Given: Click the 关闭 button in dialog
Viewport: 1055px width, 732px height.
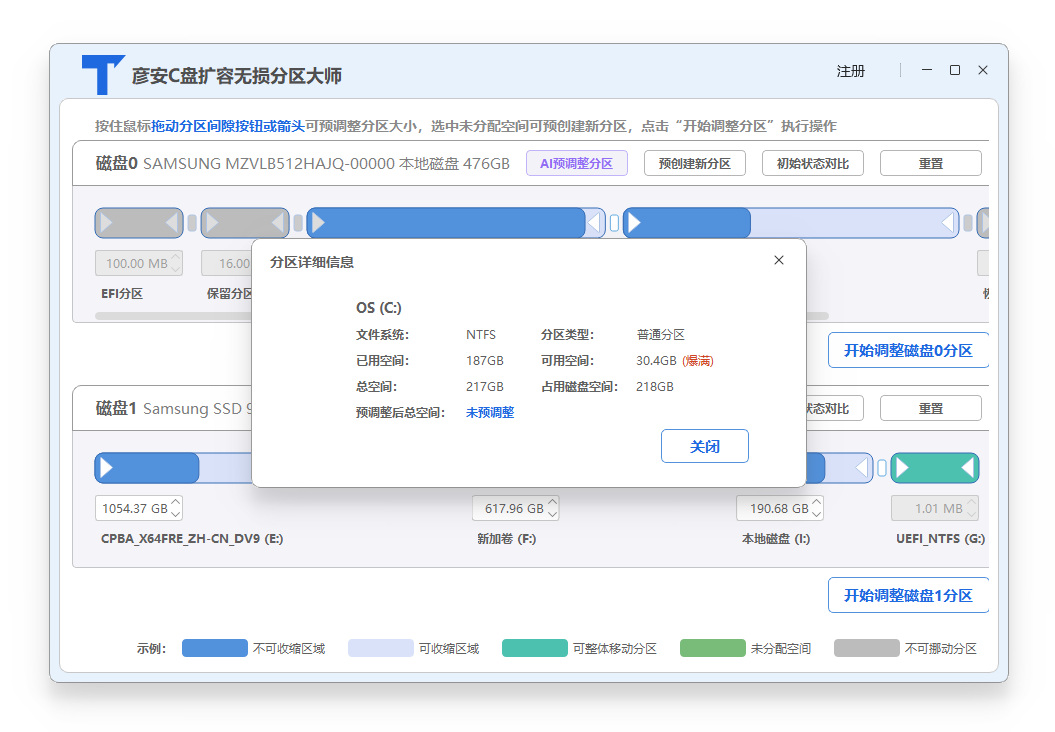Looking at the screenshot, I should pos(704,446).
